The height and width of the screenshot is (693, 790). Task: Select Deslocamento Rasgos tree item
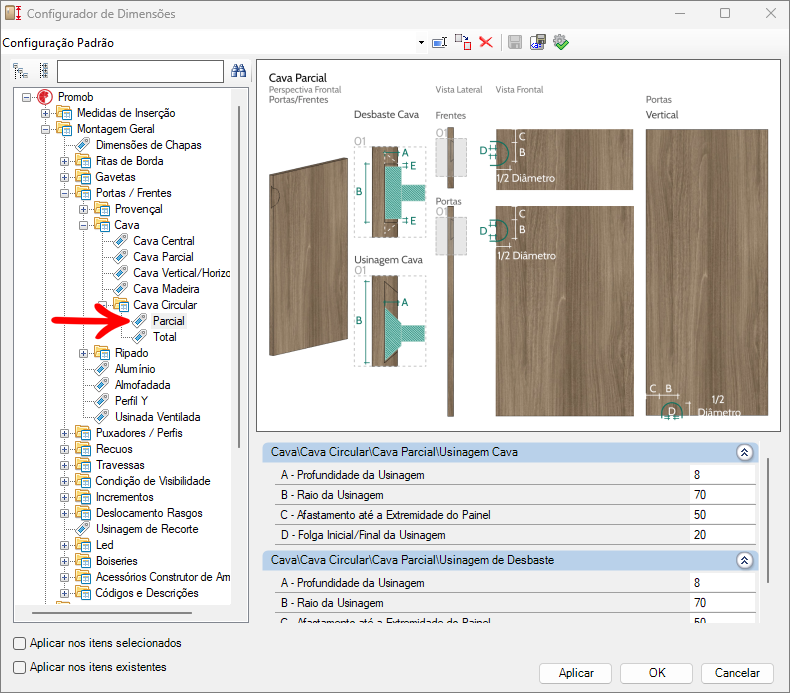tap(149, 513)
